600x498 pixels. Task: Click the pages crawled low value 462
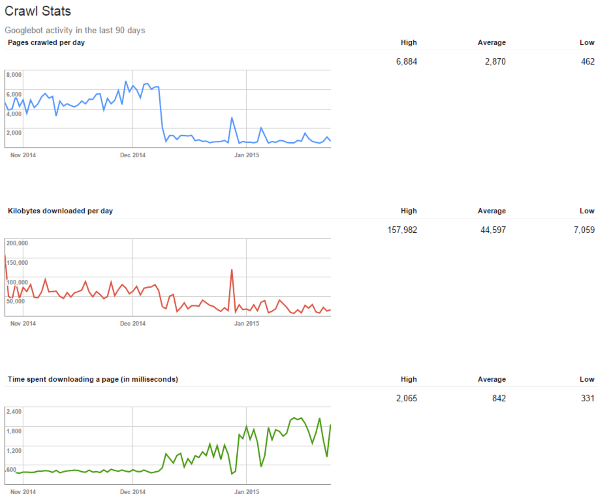pyautogui.click(x=588, y=62)
